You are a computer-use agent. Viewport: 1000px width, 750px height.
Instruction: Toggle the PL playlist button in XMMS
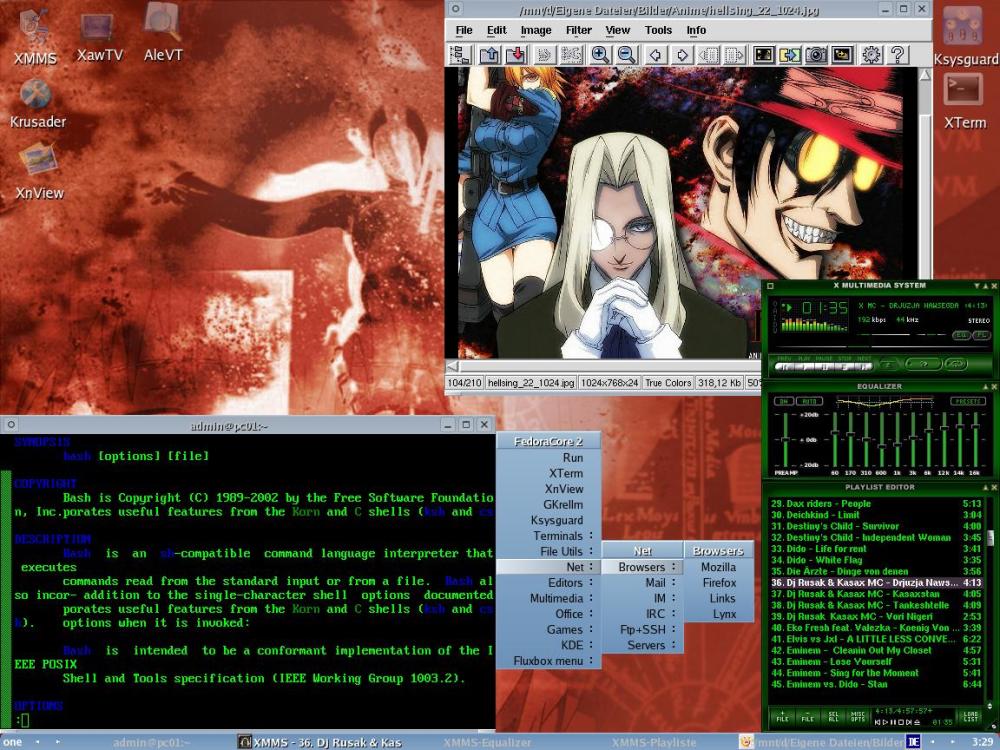pos(982,335)
